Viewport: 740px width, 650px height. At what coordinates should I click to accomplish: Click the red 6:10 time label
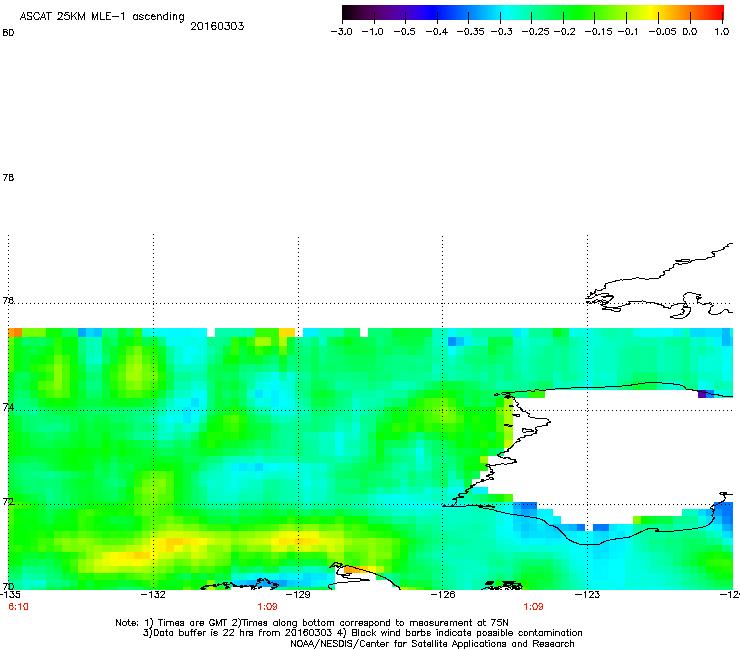pyautogui.click(x=18, y=607)
